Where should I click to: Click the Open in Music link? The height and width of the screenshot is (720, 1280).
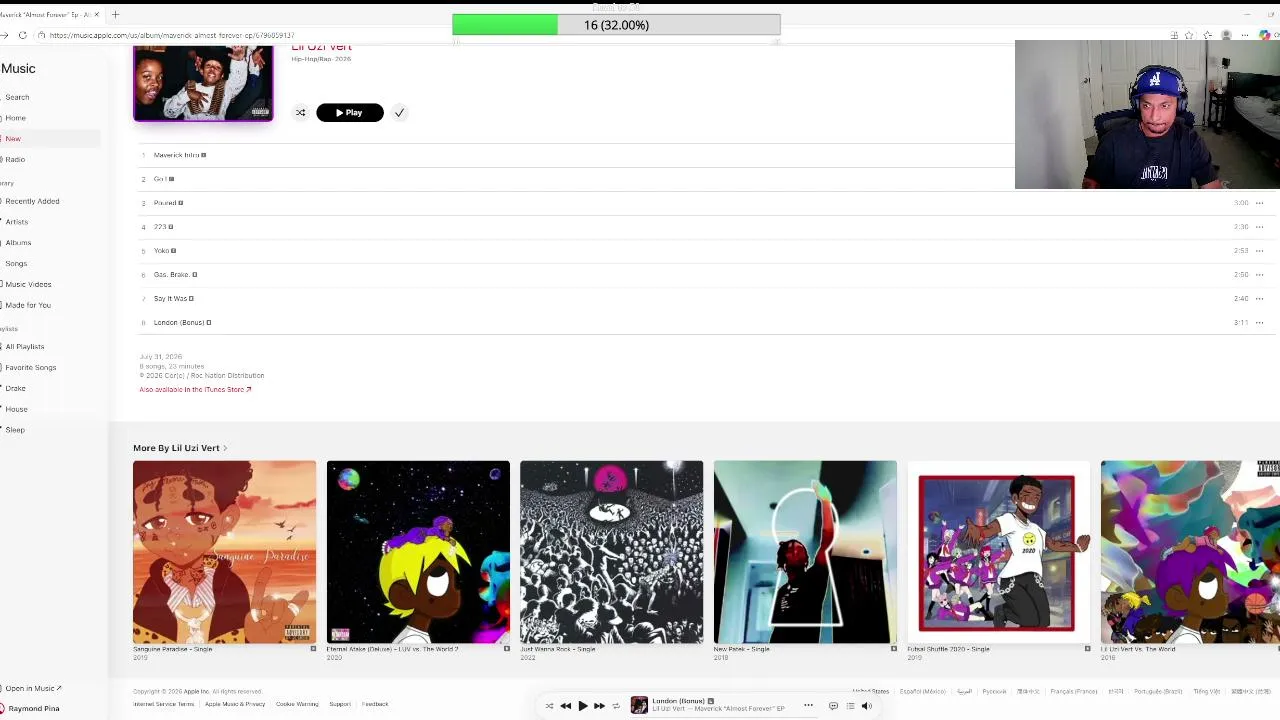click(33, 688)
